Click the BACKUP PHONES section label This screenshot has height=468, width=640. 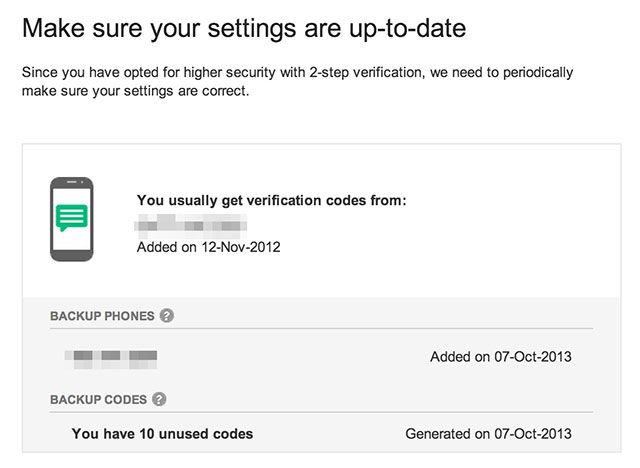pos(102,316)
